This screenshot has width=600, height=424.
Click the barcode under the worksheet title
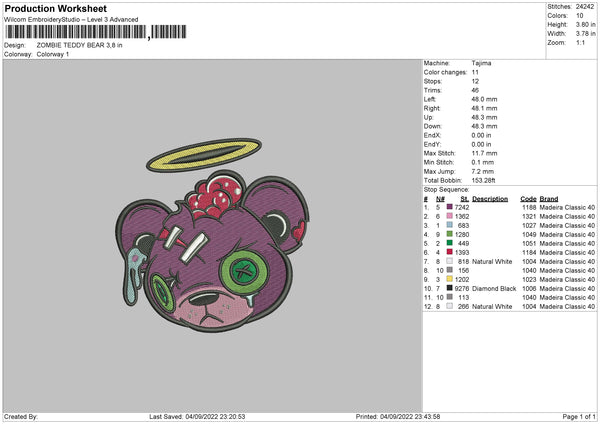point(96,32)
